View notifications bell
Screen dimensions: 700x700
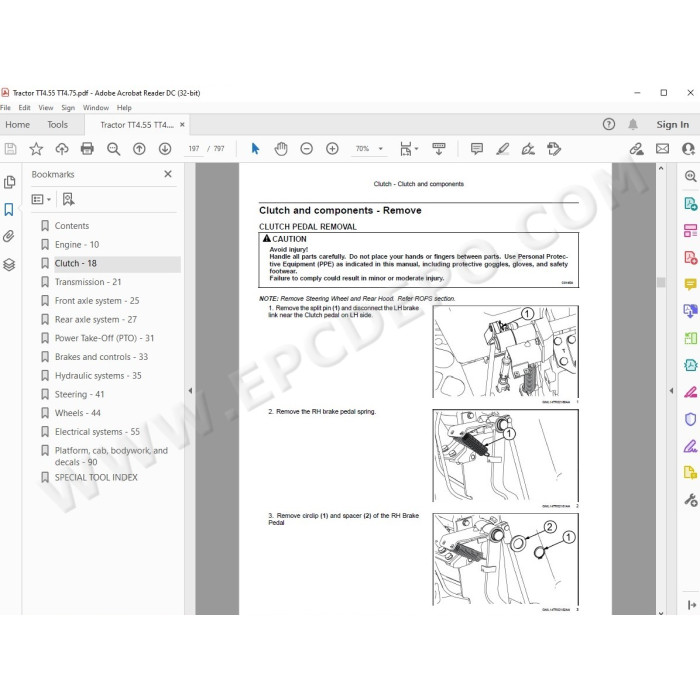point(633,124)
